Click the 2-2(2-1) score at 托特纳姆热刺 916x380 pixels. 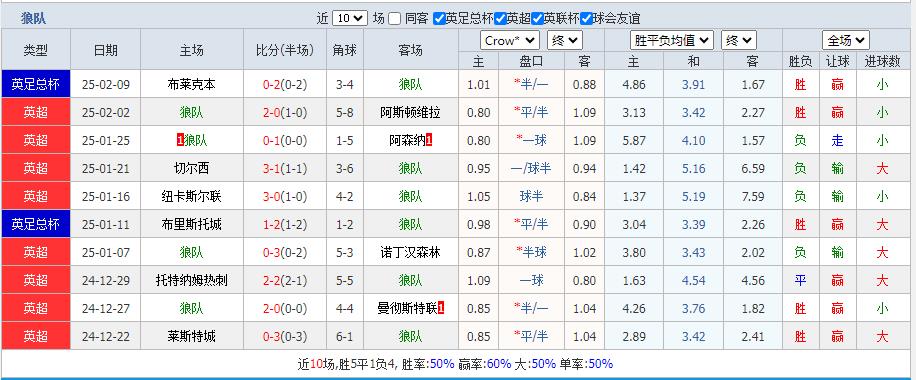click(x=285, y=281)
